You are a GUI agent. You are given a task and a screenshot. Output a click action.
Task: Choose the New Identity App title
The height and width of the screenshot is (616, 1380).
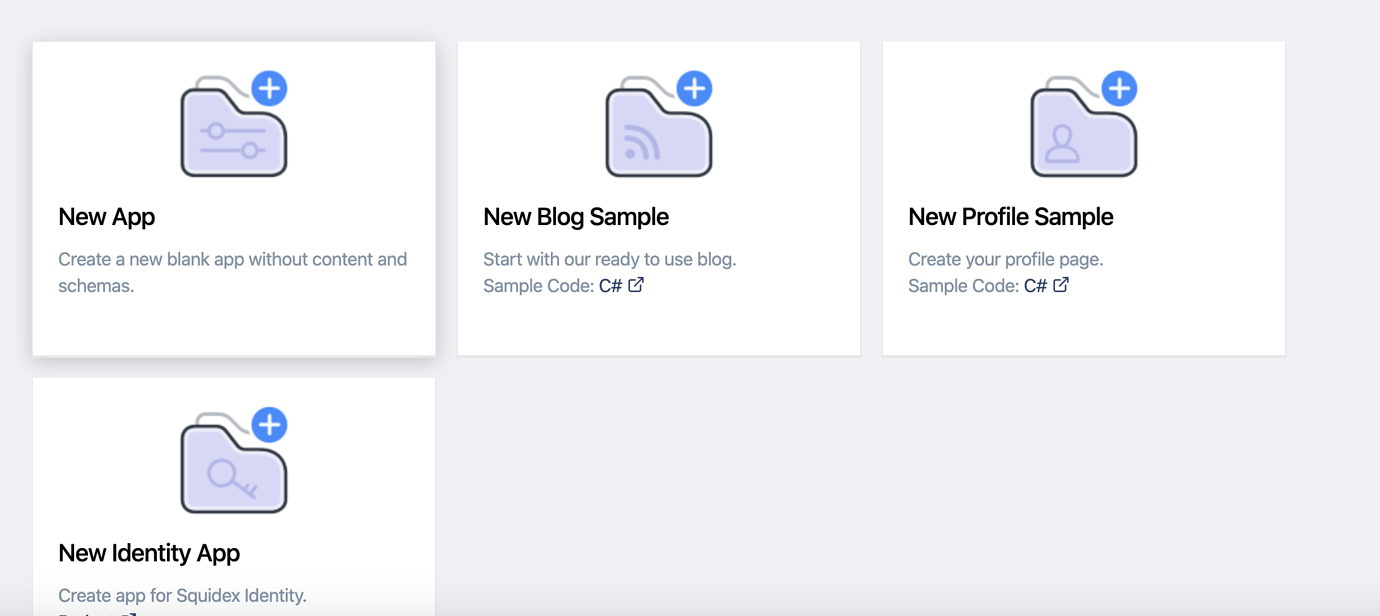point(149,553)
